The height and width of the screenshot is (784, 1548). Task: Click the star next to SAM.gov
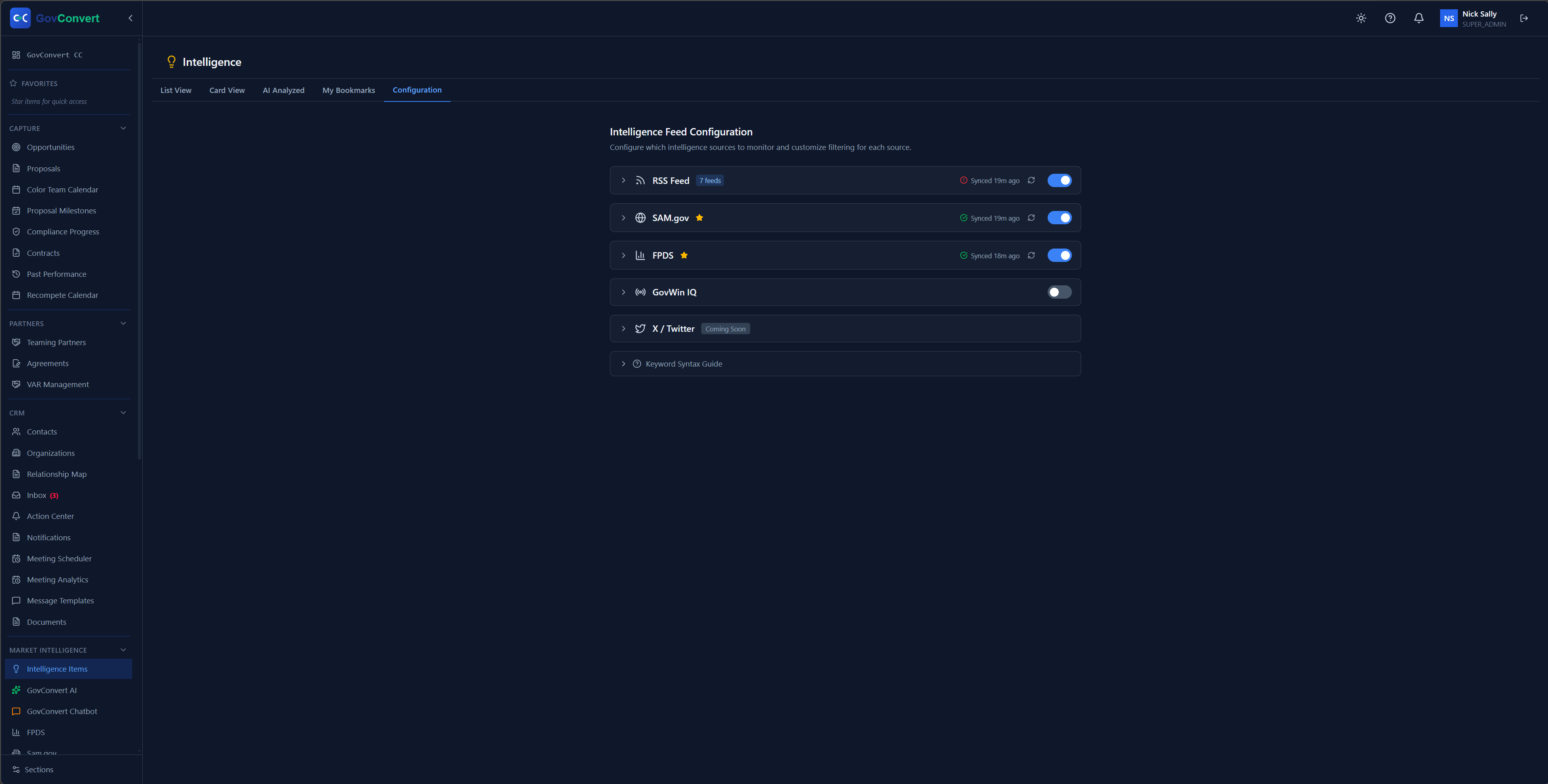click(700, 217)
